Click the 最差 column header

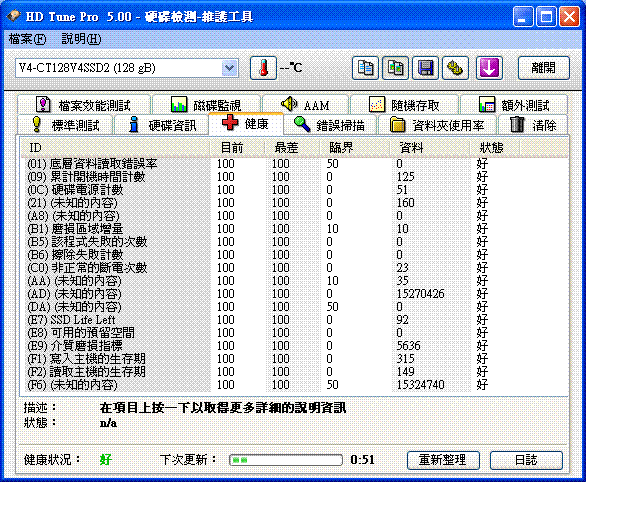tap(292, 147)
